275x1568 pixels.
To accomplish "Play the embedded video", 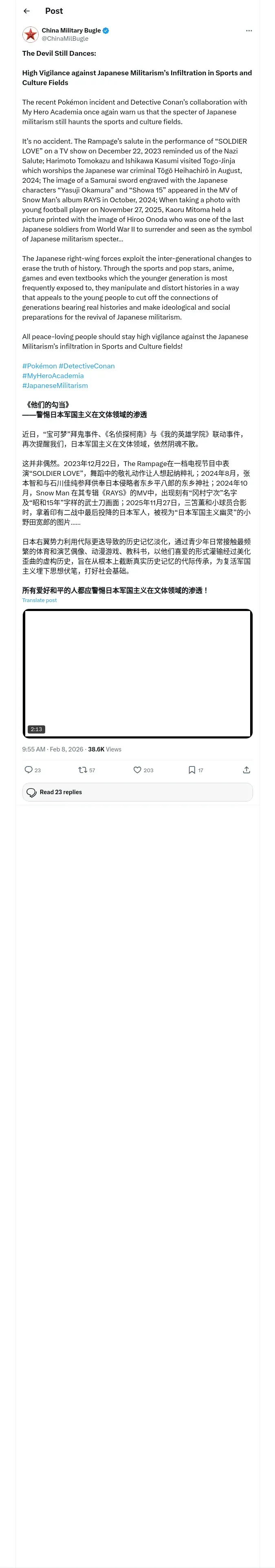I will [137, 673].
